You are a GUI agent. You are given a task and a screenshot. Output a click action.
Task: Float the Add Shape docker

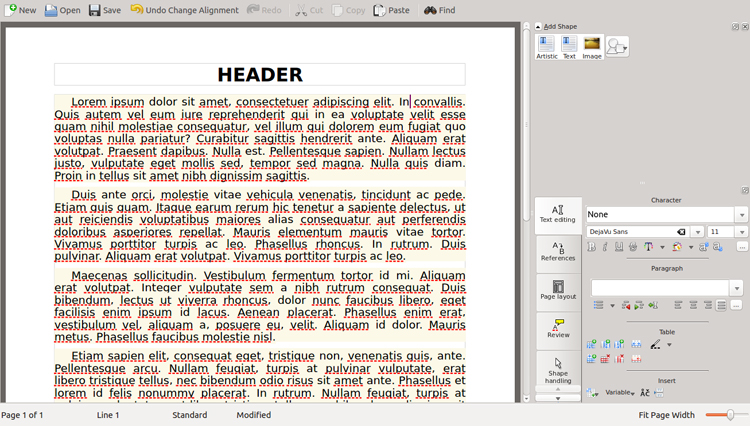point(735,27)
